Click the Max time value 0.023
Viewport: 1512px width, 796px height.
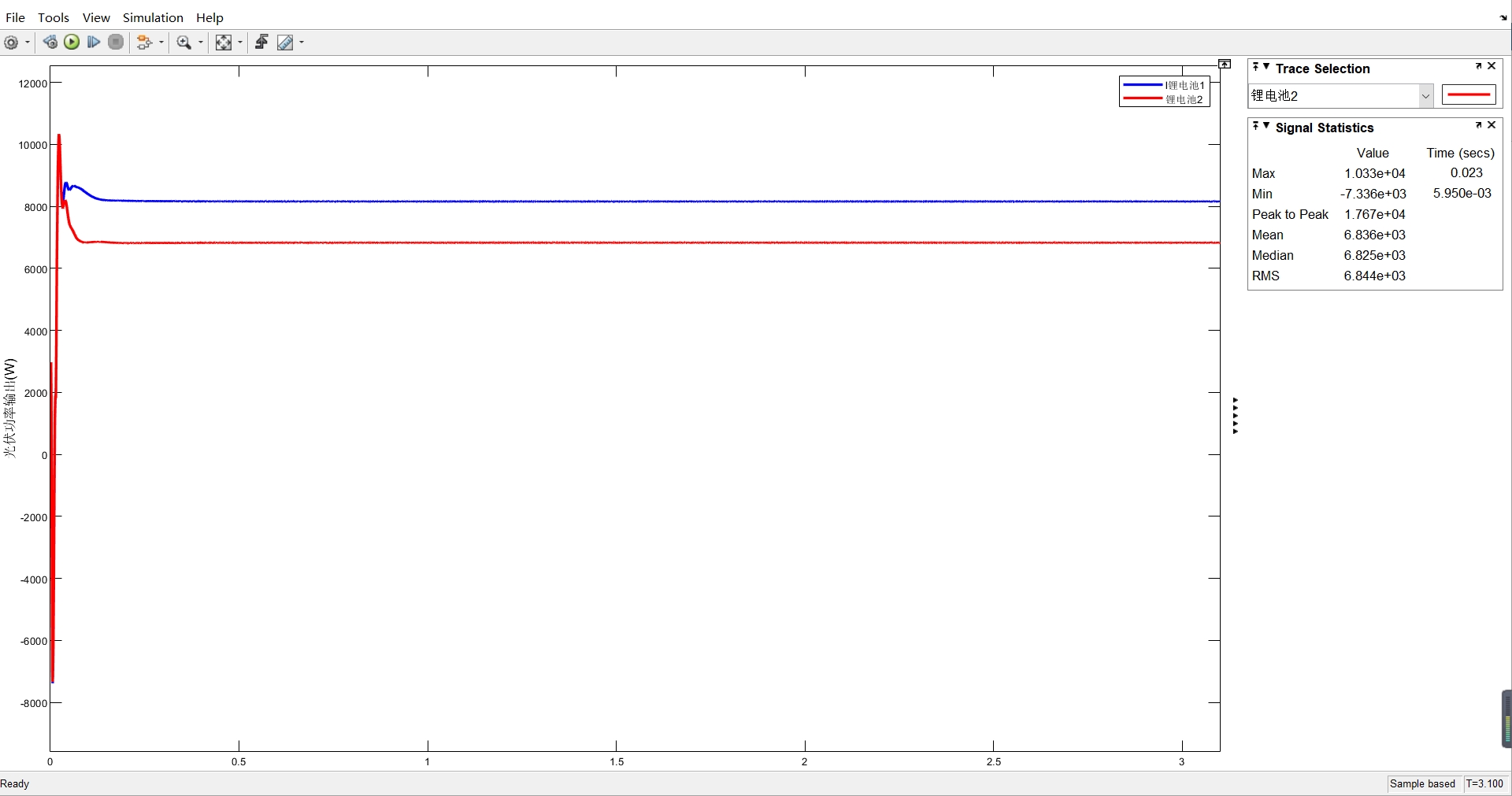point(1466,172)
